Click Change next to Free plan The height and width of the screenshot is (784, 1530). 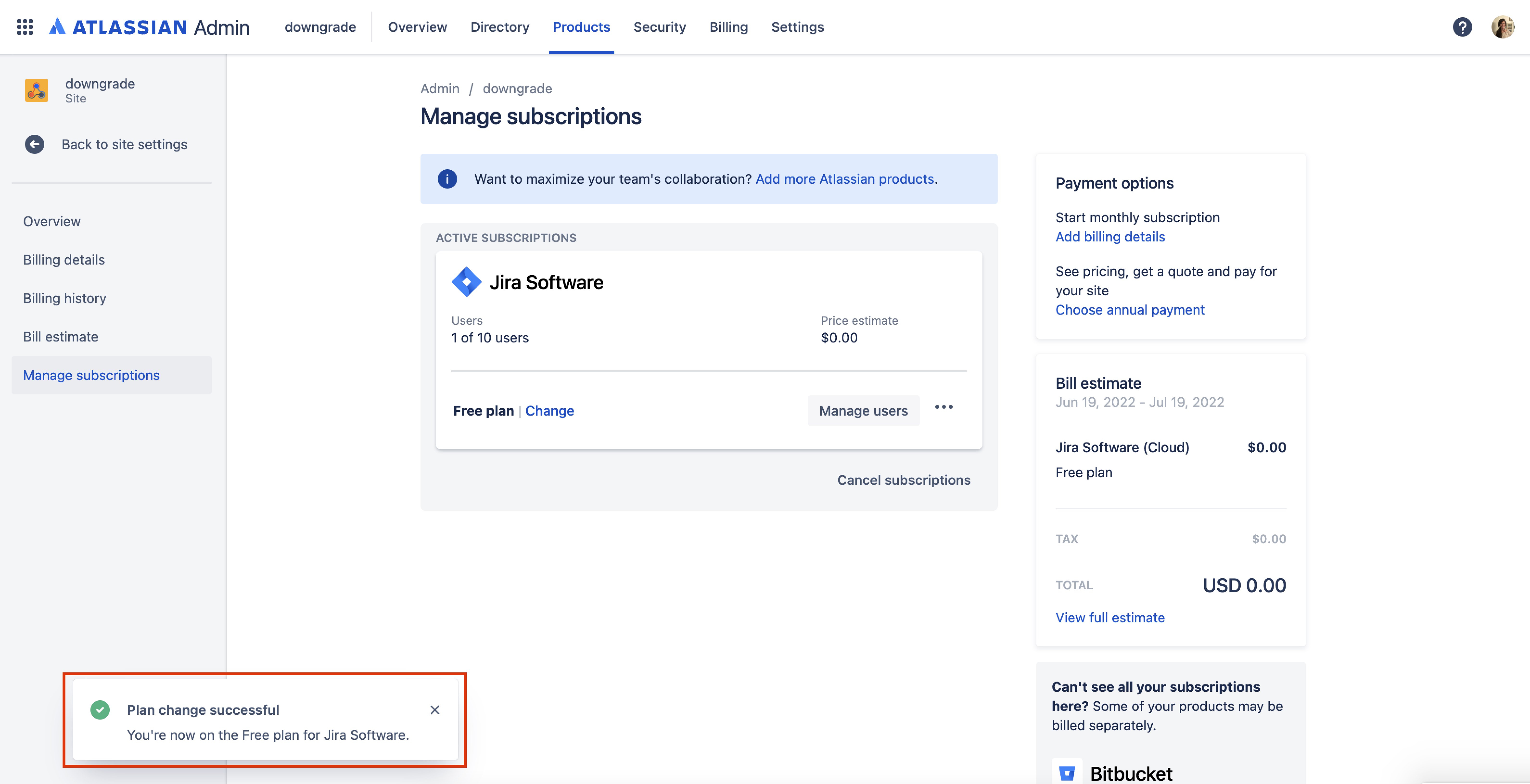point(549,411)
